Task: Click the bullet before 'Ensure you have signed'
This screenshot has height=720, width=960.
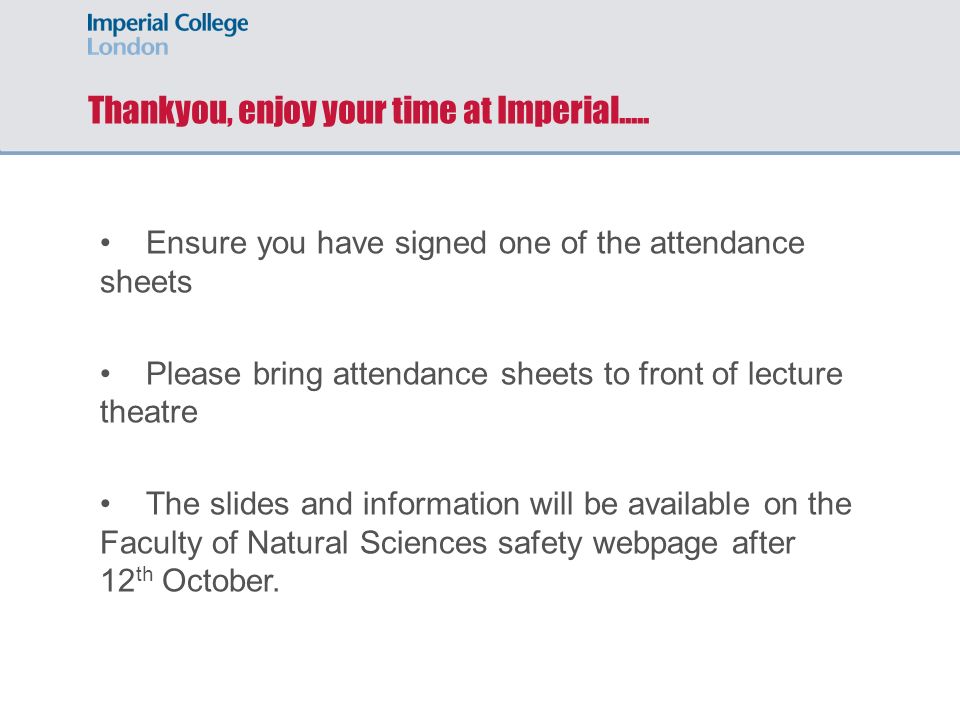Action: pyautogui.click(x=105, y=244)
